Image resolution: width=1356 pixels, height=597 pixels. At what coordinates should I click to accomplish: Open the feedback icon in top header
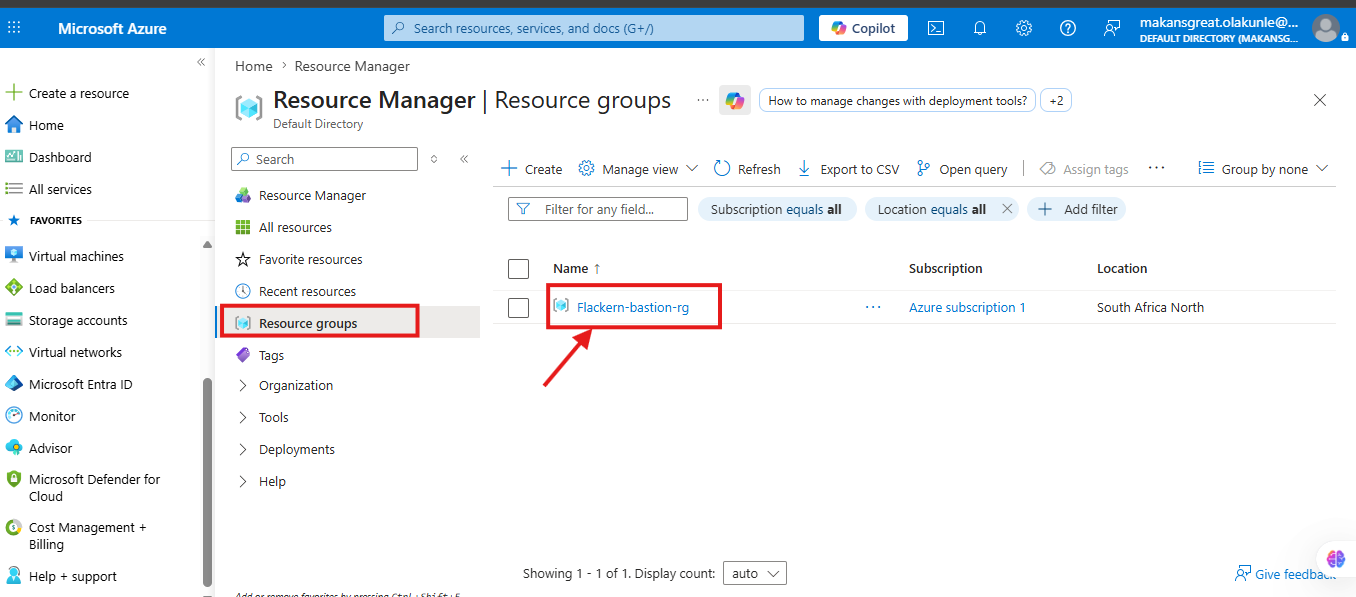point(1112,28)
